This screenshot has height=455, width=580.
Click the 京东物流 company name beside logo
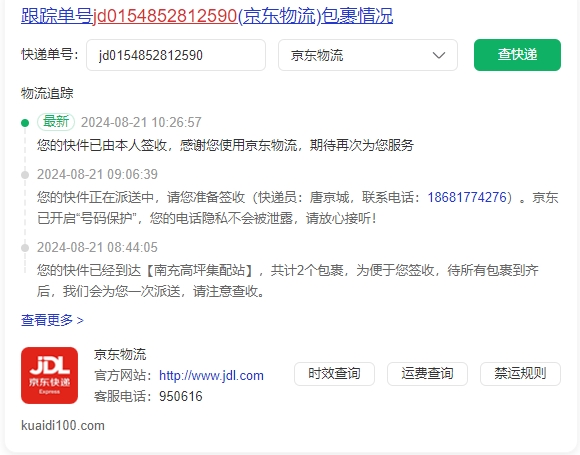coord(120,354)
